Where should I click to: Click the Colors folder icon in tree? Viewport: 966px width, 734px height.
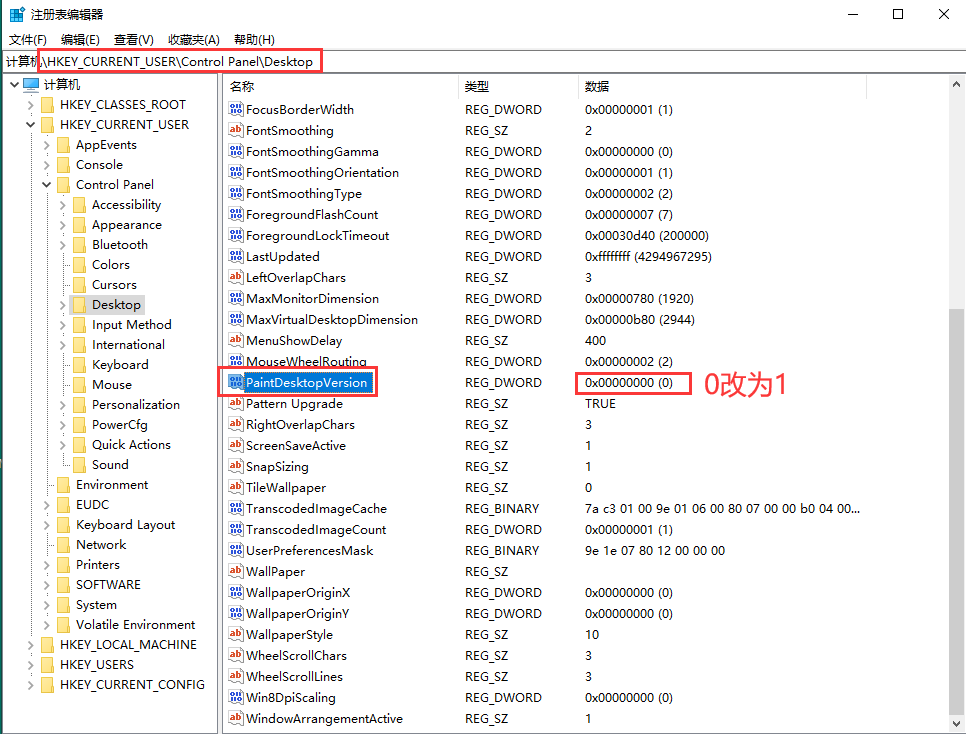(79, 265)
